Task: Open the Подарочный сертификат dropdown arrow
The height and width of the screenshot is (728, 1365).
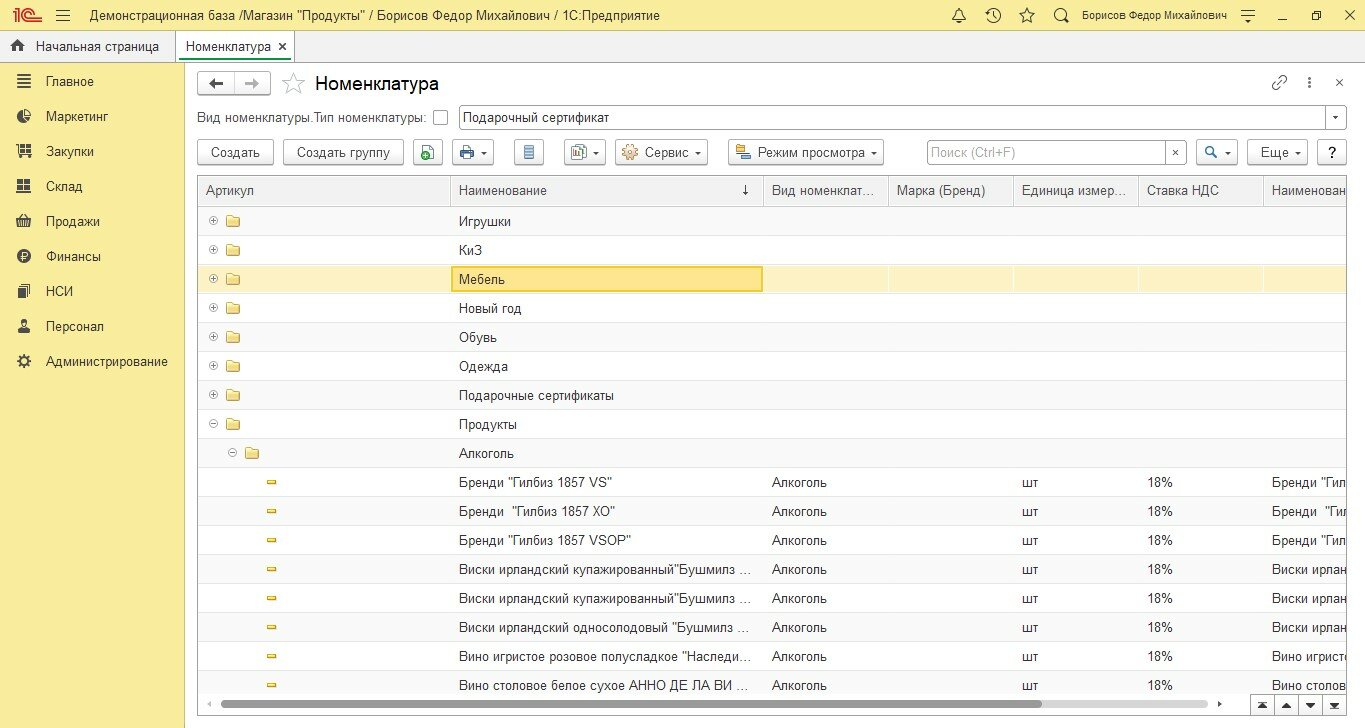Action: [x=1336, y=117]
